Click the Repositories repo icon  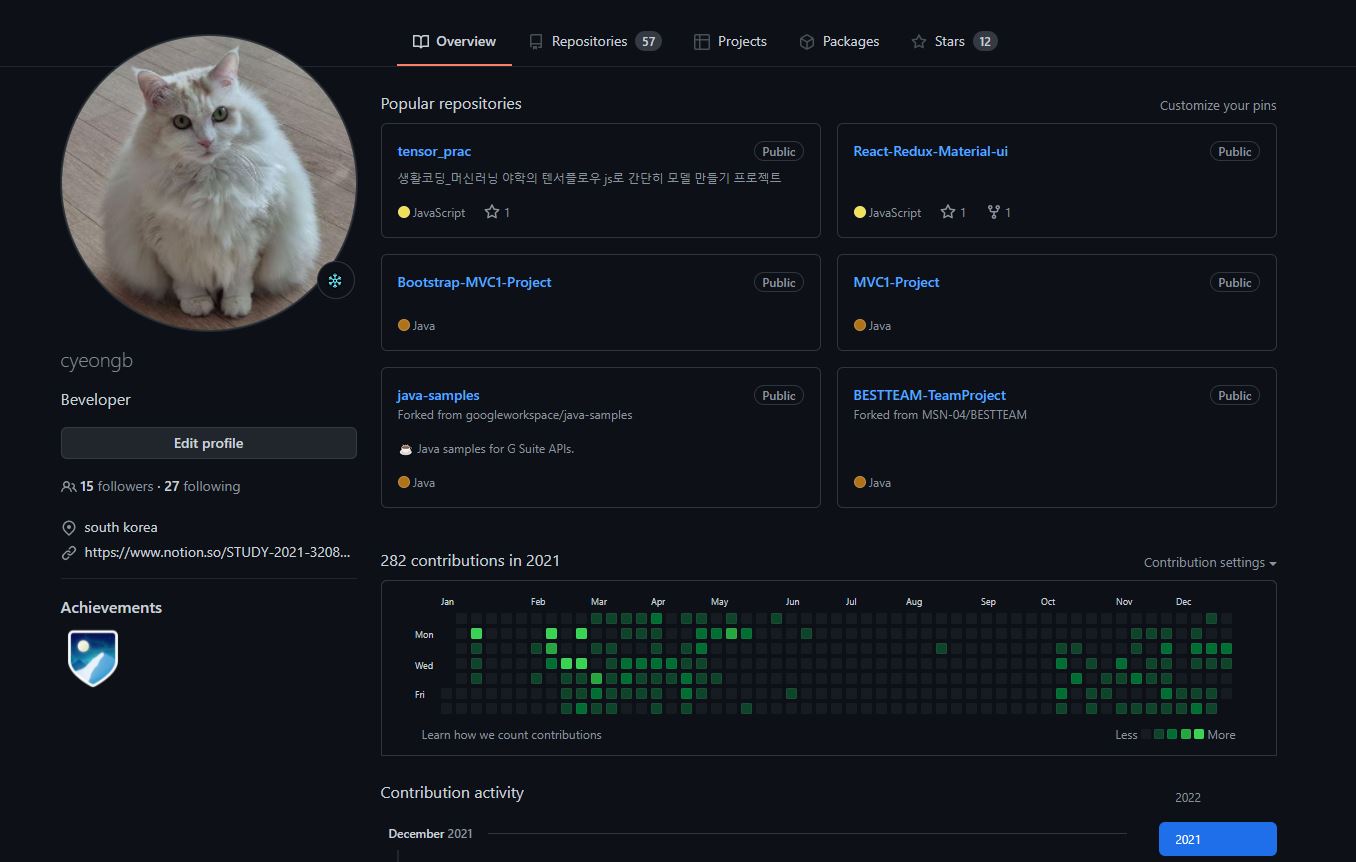(536, 41)
